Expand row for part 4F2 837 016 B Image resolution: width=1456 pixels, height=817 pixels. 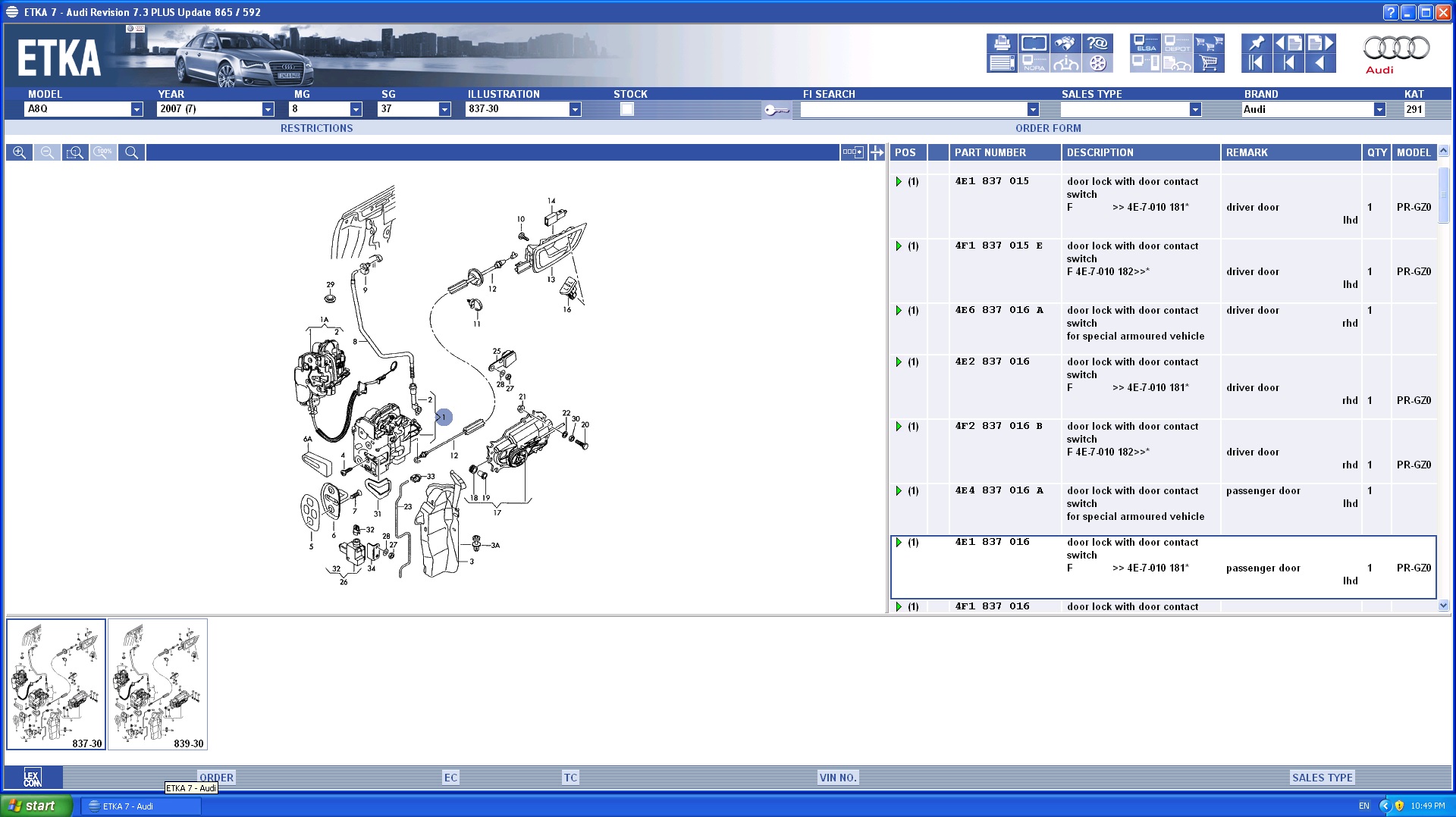coord(899,427)
